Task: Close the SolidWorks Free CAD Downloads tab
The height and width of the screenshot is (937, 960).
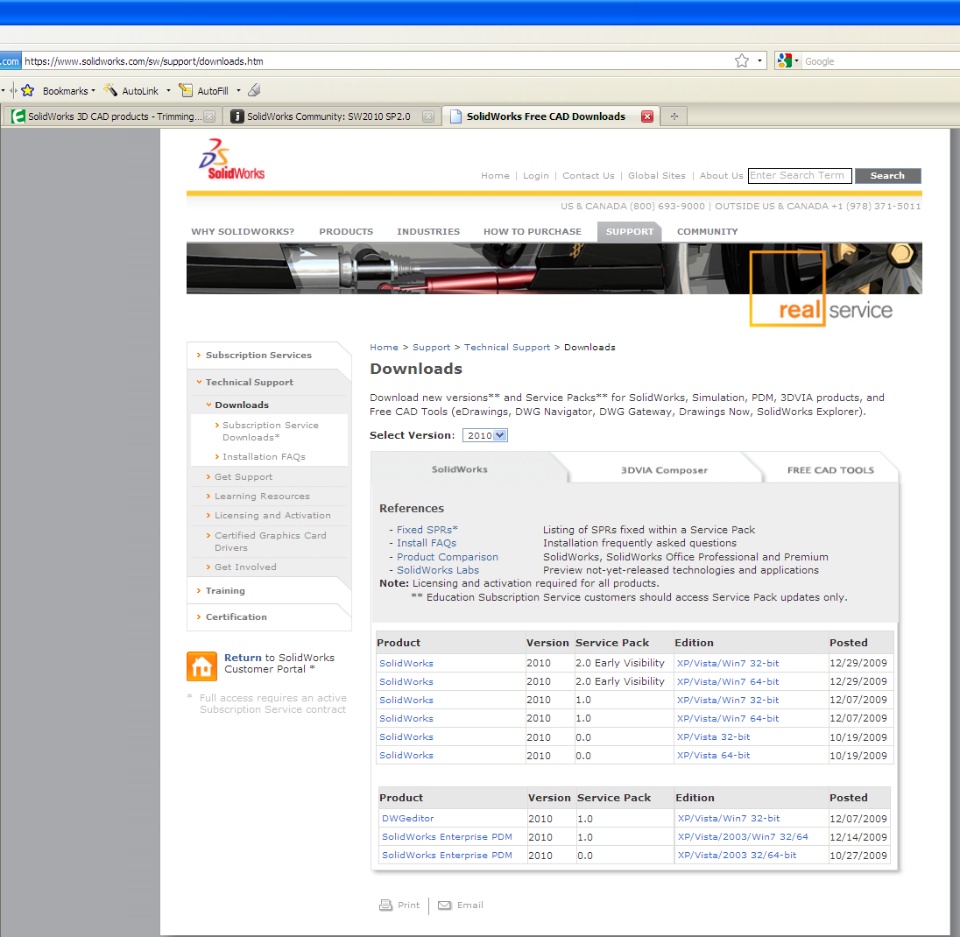Action: click(x=647, y=116)
